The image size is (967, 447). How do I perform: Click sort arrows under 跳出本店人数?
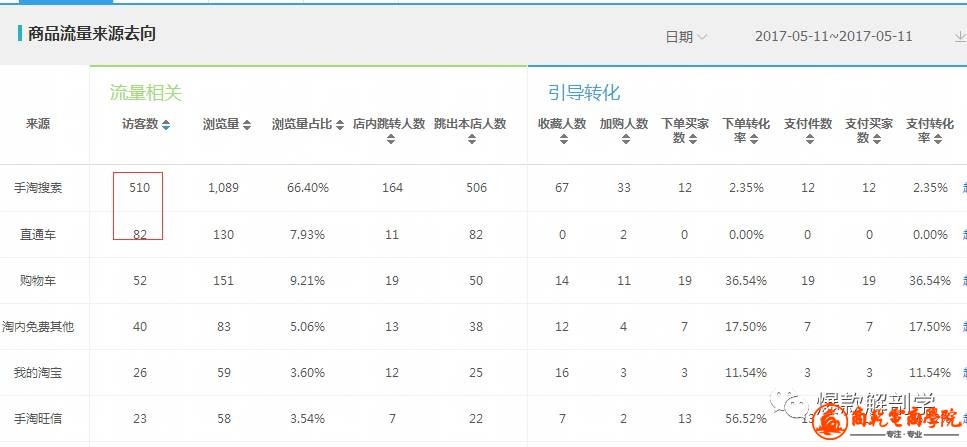(470, 139)
